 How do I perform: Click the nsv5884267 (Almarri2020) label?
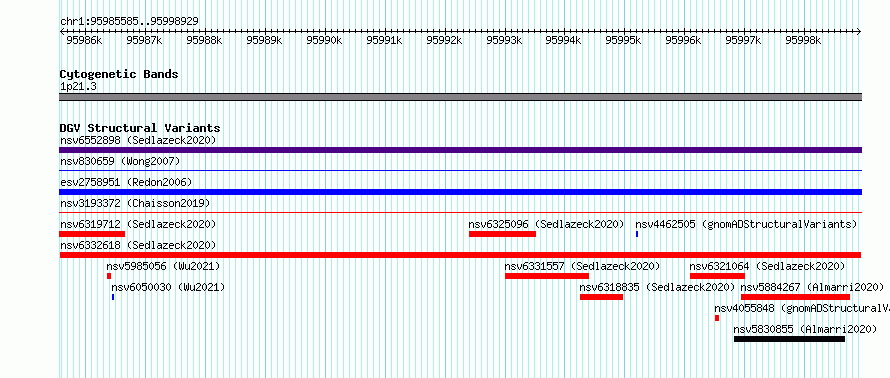pos(812,287)
